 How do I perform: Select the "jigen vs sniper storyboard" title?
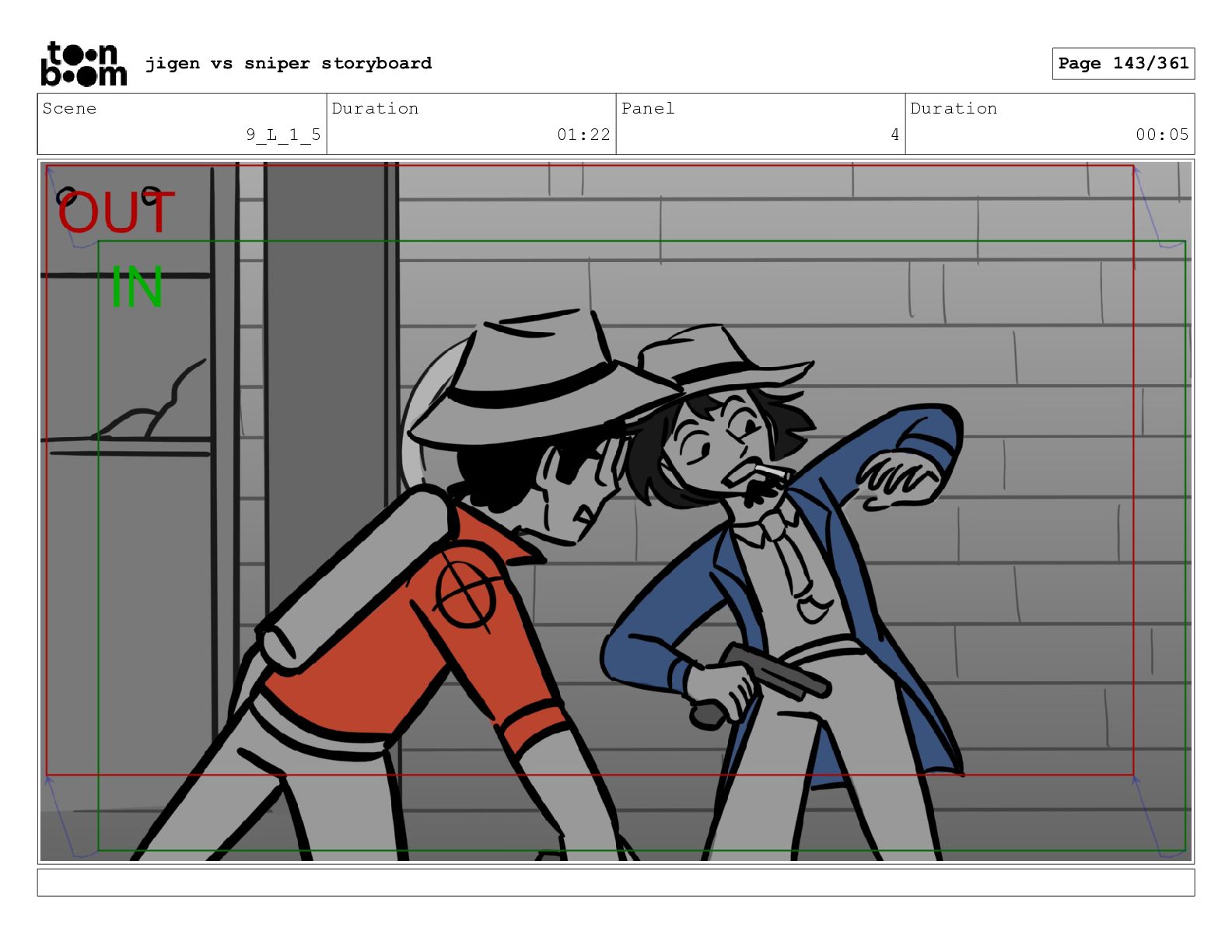coord(289,63)
